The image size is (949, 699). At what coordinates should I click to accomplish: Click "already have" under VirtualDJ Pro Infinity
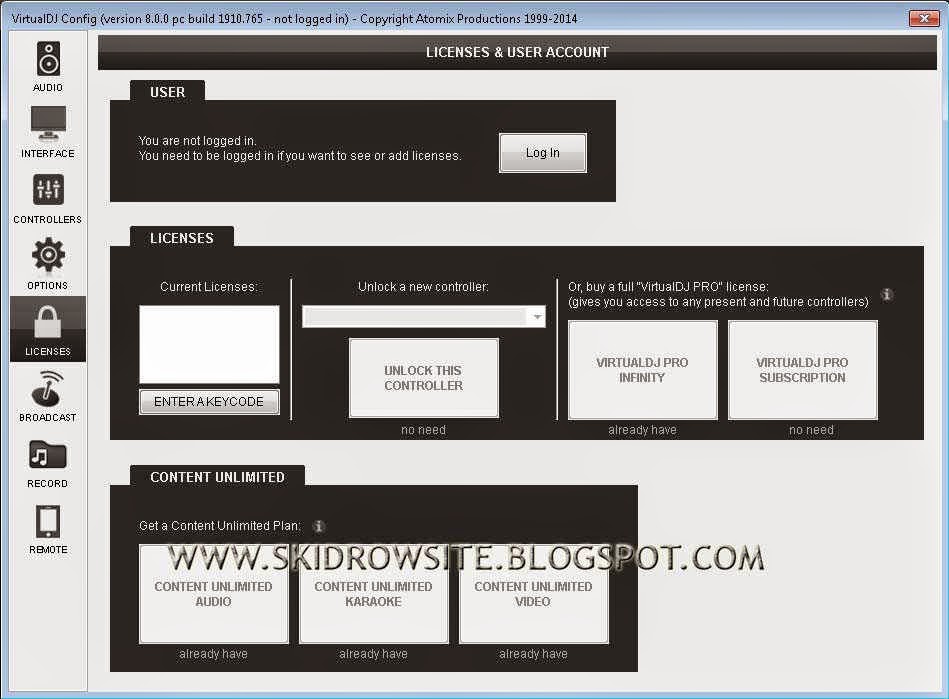(642, 430)
